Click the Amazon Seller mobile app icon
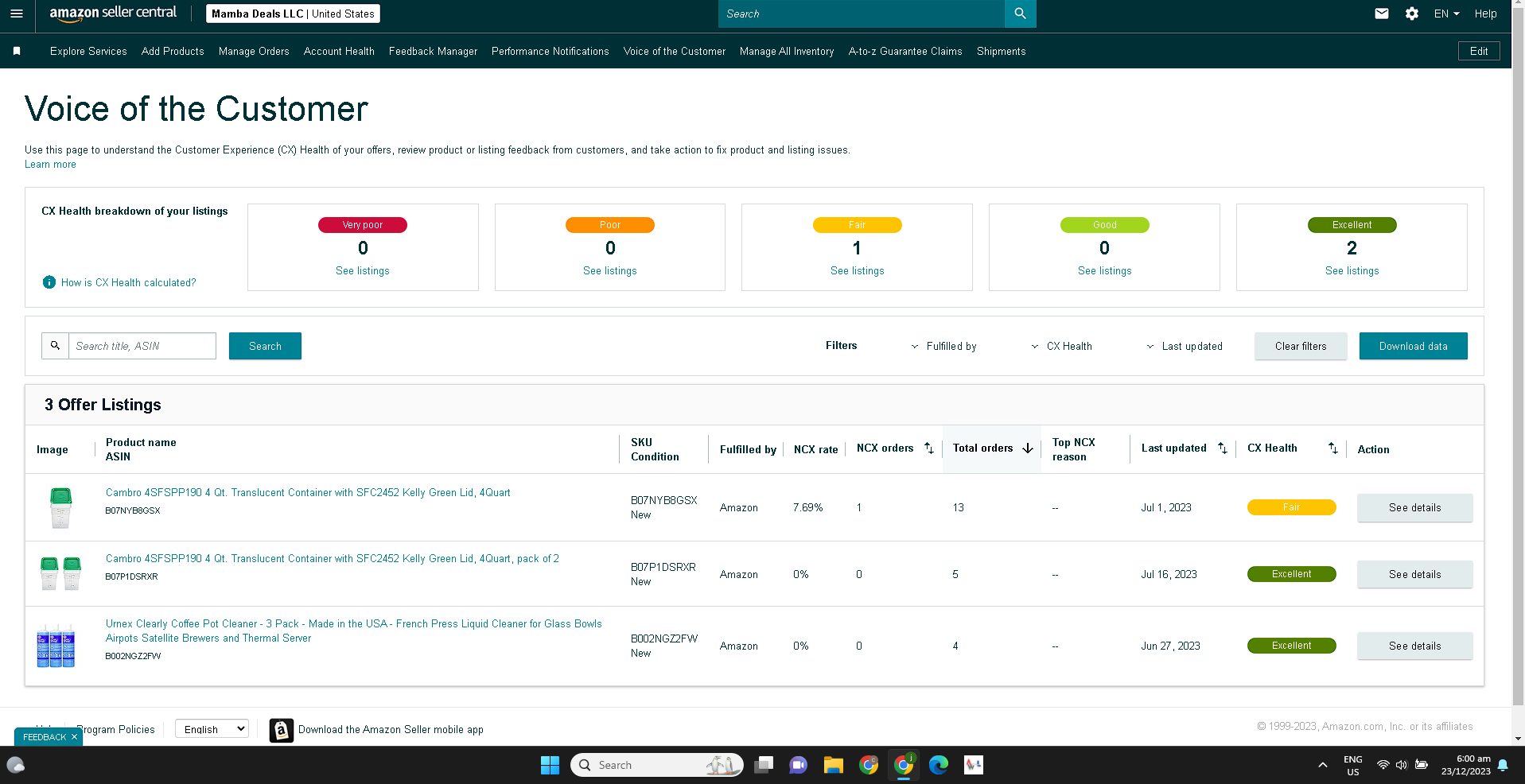 point(281,730)
